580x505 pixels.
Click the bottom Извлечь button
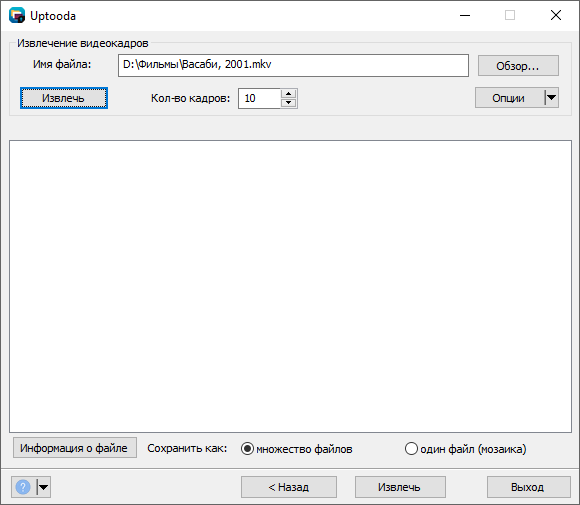point(400,487)
